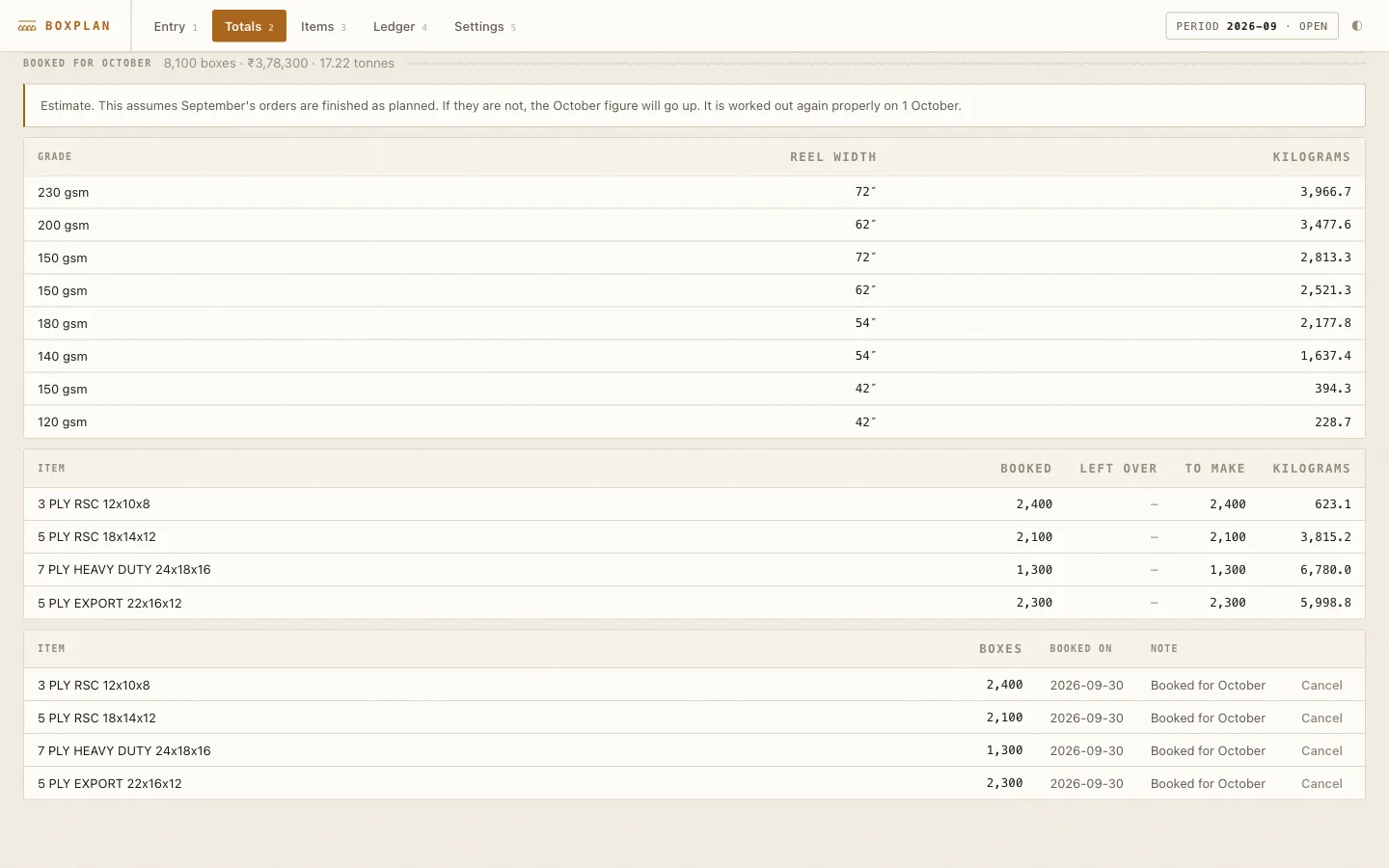This screenshot has width=1389, height=868.
Task: Click the BOXES column header
Action: click(x=1000, y=649)
